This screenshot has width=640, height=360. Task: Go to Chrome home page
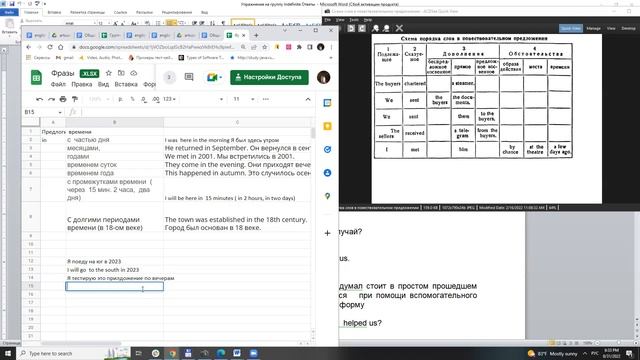click(60, 47)
